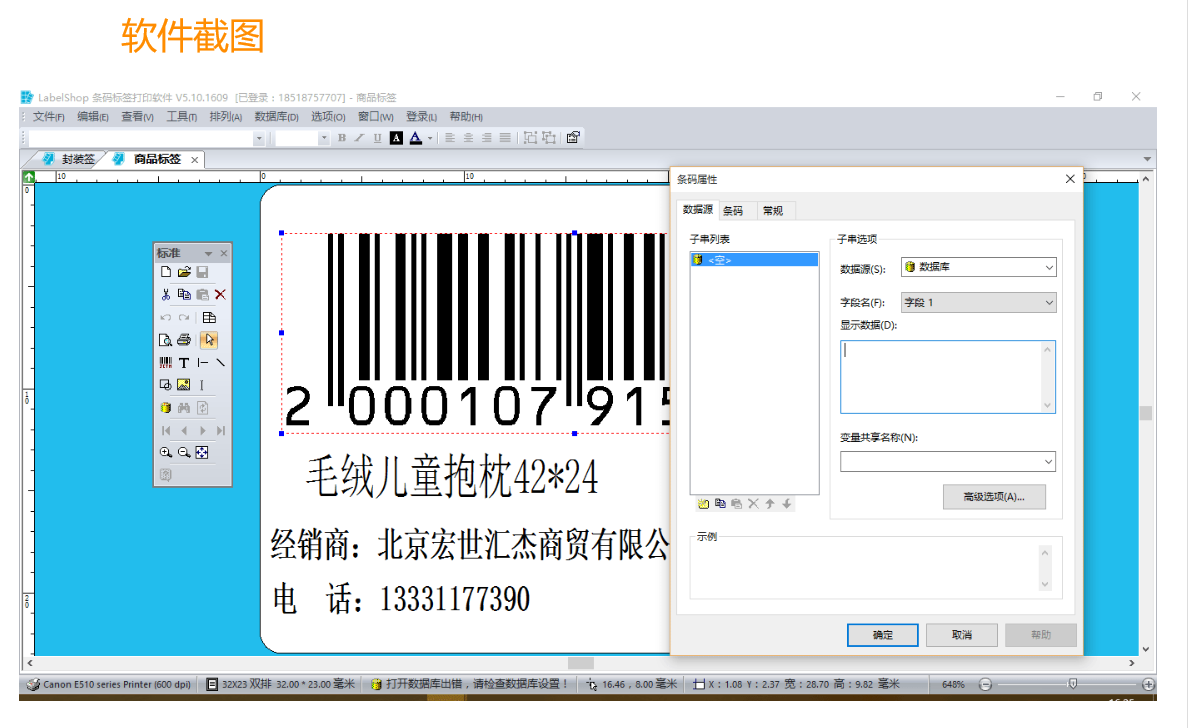Select the arrow pointer selection tool
Screen dimensions: 1197x728
[x=209, y=340]
